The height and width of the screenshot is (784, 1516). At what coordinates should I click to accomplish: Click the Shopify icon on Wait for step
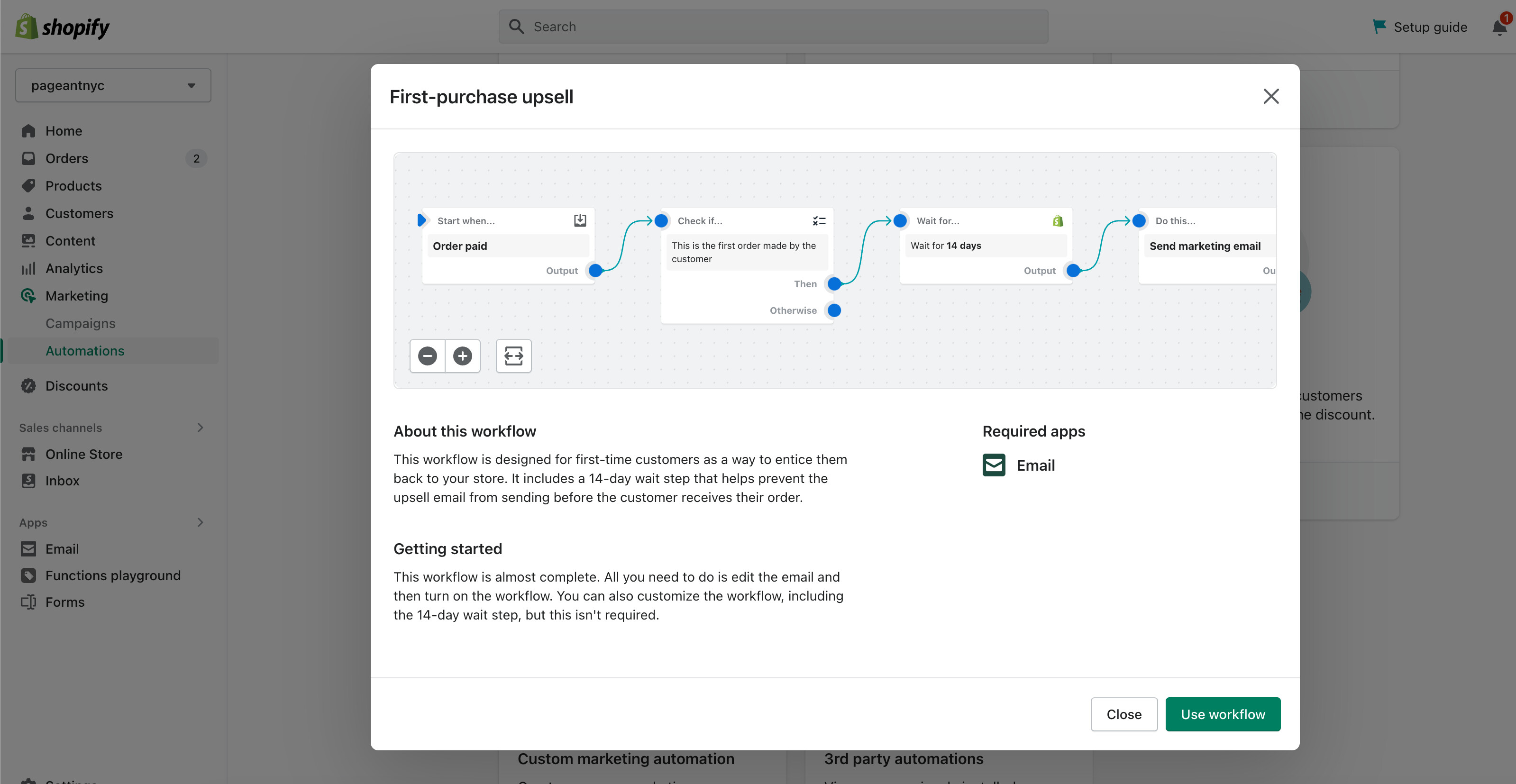(x=1058, y=221)
